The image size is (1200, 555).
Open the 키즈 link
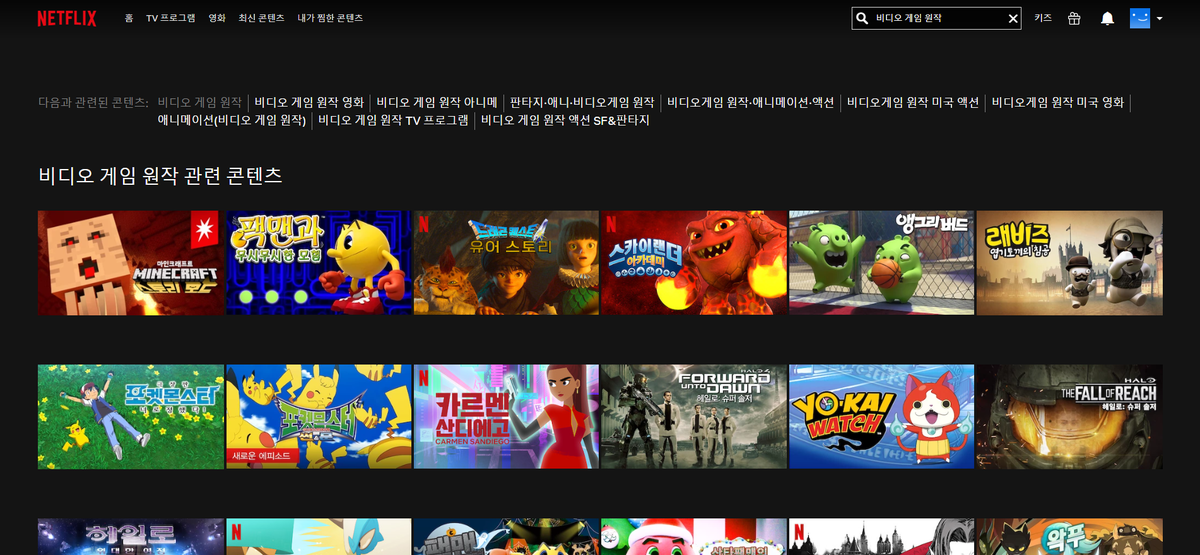pos(1043,18)
